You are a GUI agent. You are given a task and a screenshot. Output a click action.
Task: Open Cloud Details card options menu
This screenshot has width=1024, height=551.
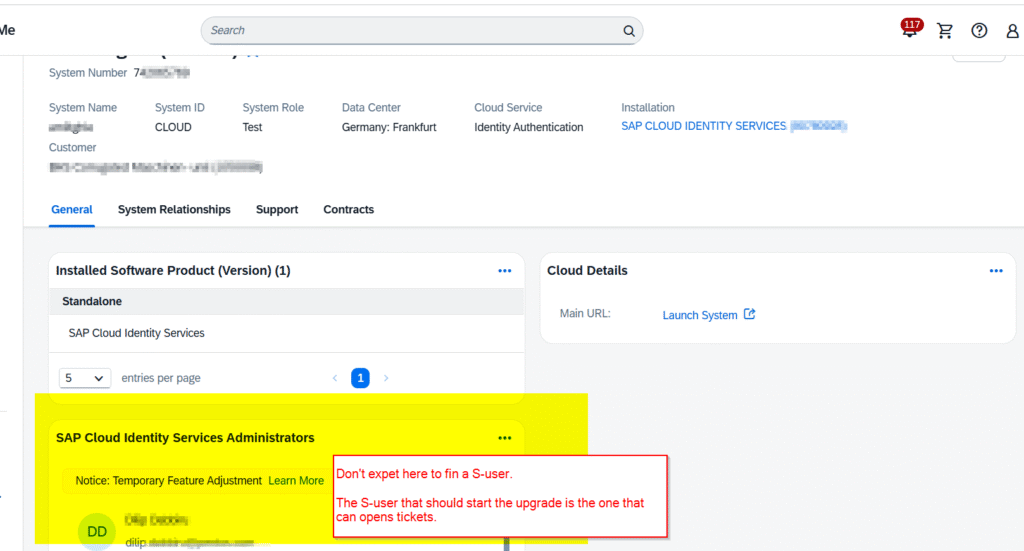click(996, 271)
